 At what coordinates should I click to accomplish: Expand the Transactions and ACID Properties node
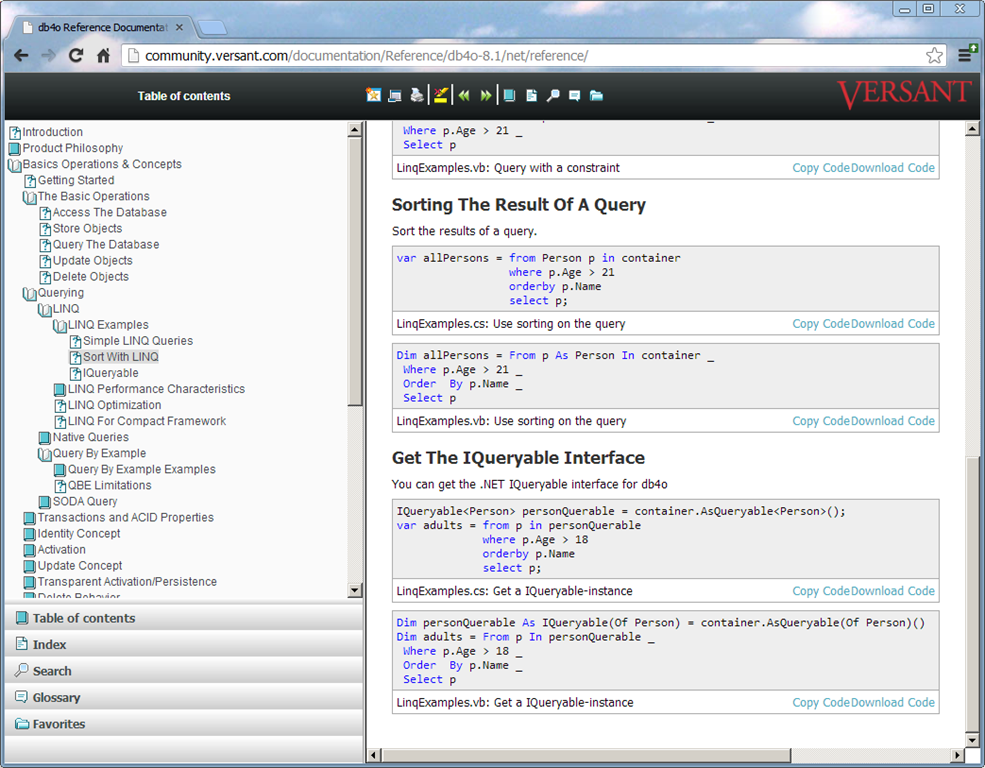click(x=29, y=518)
